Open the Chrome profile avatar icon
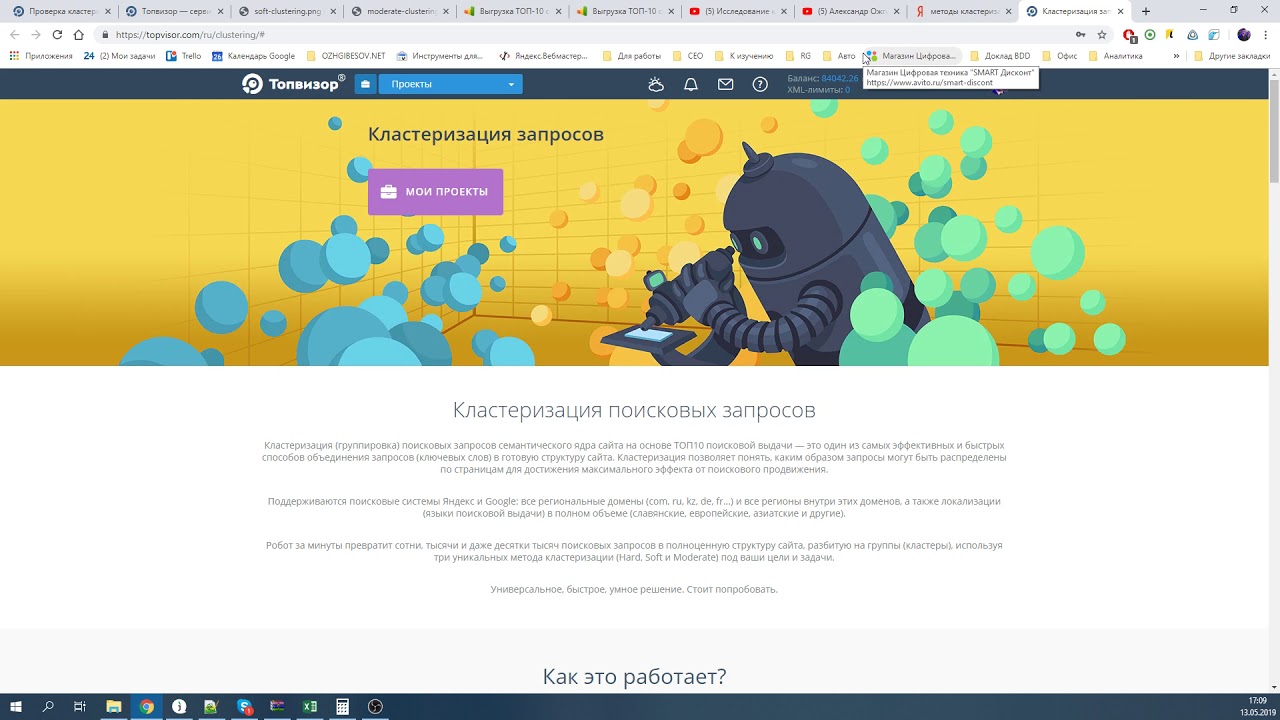 (x=1244, y=35)
